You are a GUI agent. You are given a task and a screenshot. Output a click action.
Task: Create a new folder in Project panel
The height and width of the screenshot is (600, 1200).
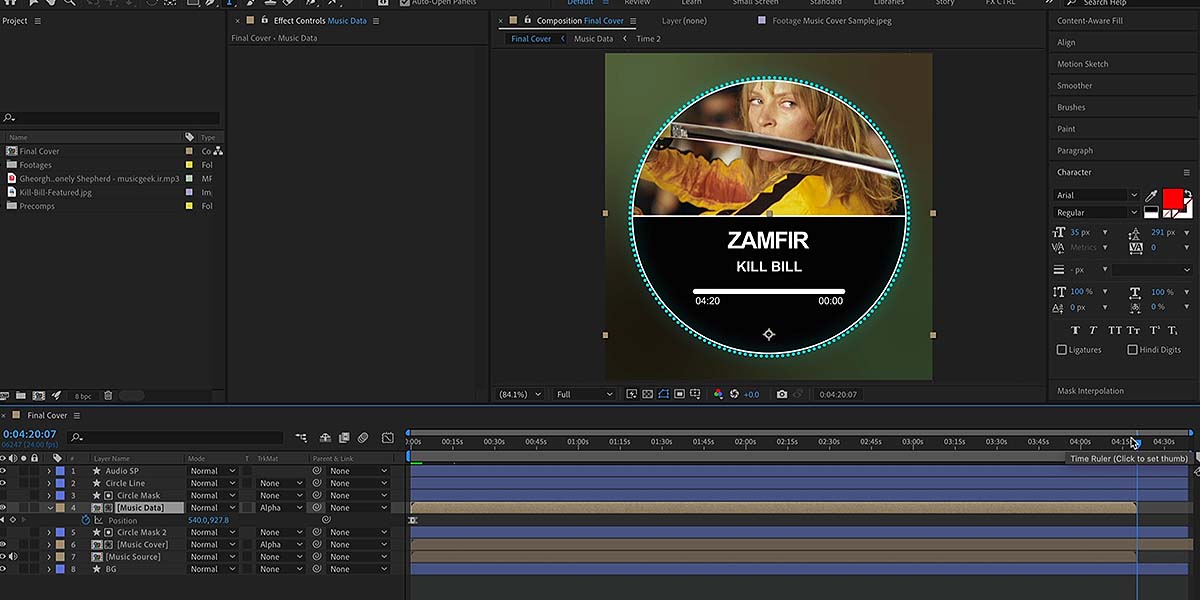tap(22, 396)
